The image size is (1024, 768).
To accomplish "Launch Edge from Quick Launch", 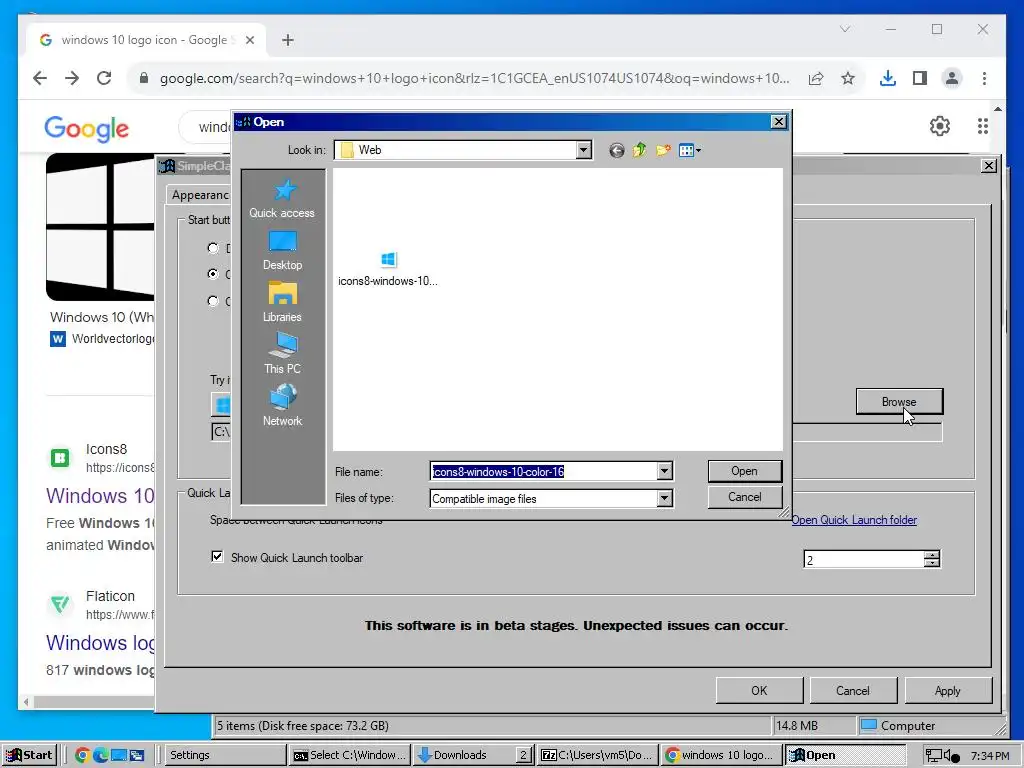I will [x=100, y=756].
